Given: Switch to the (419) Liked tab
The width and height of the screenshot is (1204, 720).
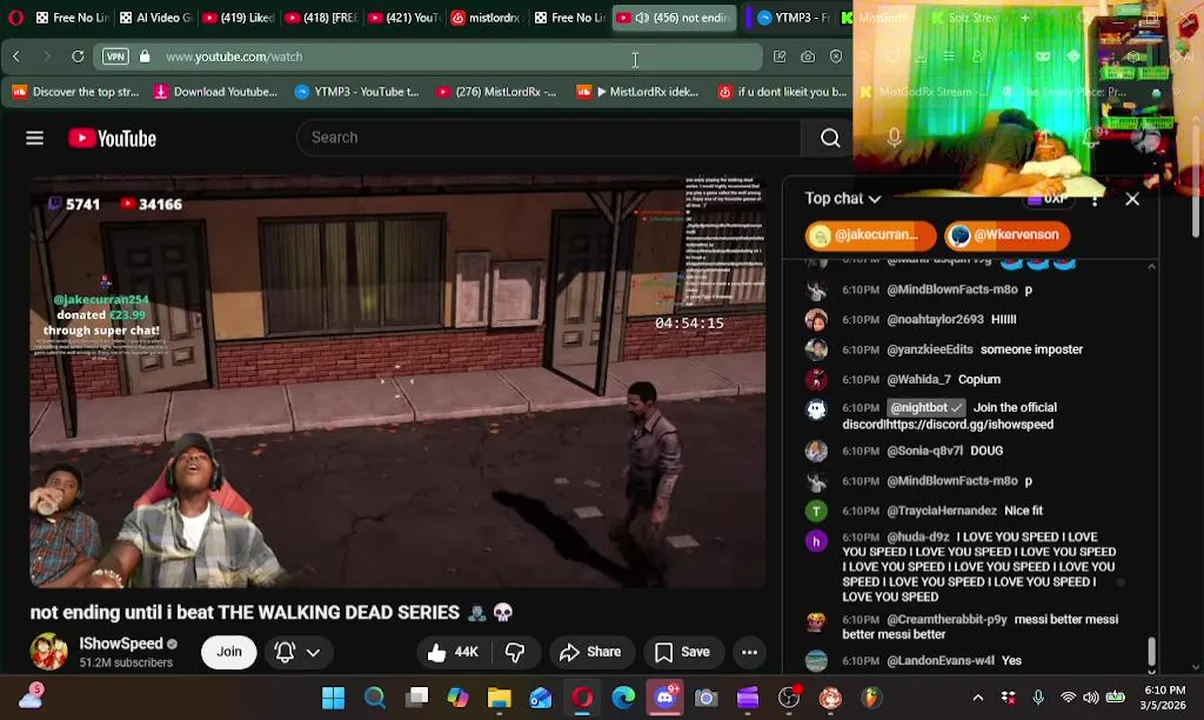Looking at the screenshot, I should 238,18.
